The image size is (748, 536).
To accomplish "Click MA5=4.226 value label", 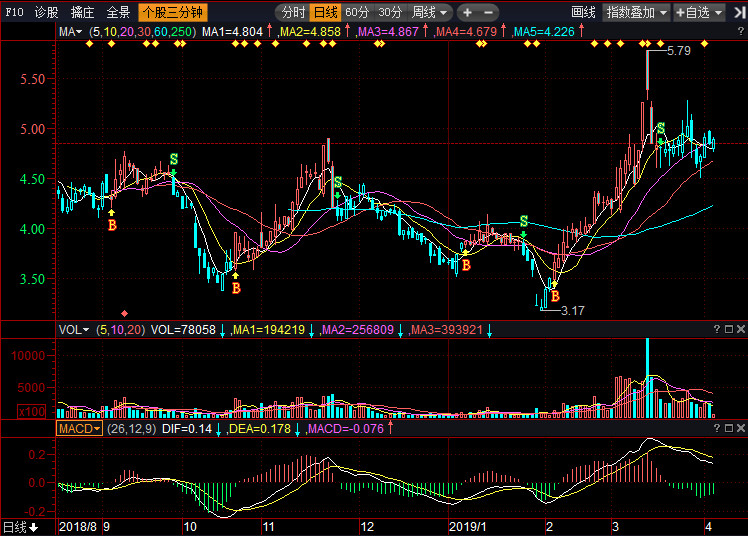I will [544, 32].
